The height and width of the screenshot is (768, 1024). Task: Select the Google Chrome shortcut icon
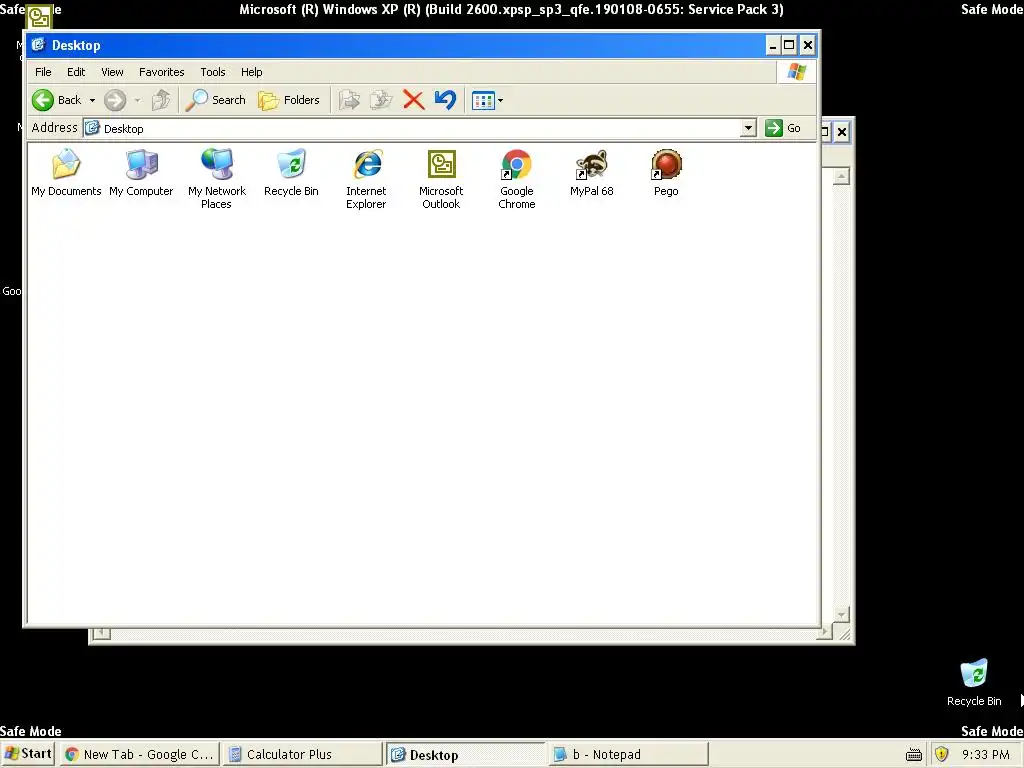pos(517,179)
